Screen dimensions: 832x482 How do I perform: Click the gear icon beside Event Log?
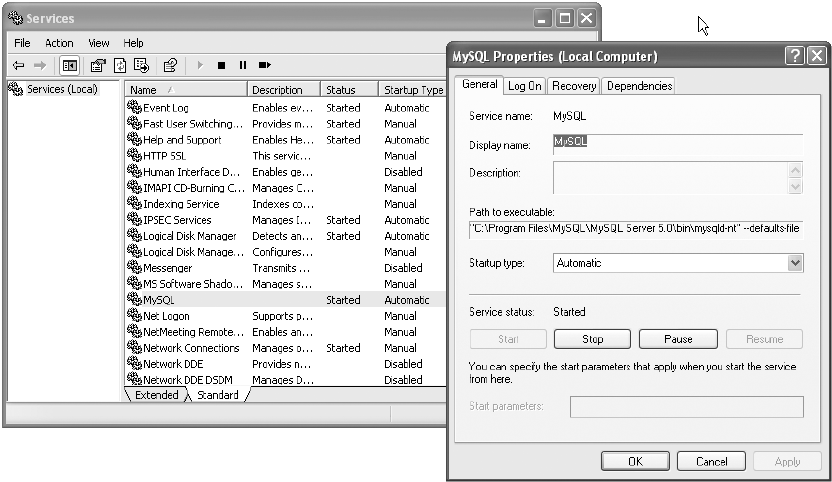134,107
